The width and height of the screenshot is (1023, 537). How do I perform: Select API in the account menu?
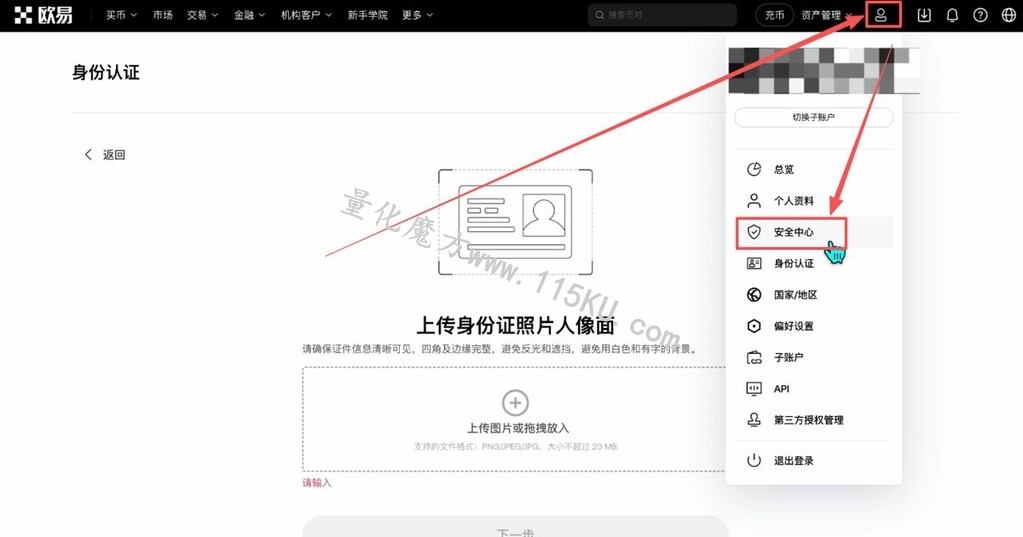(814, 388)
